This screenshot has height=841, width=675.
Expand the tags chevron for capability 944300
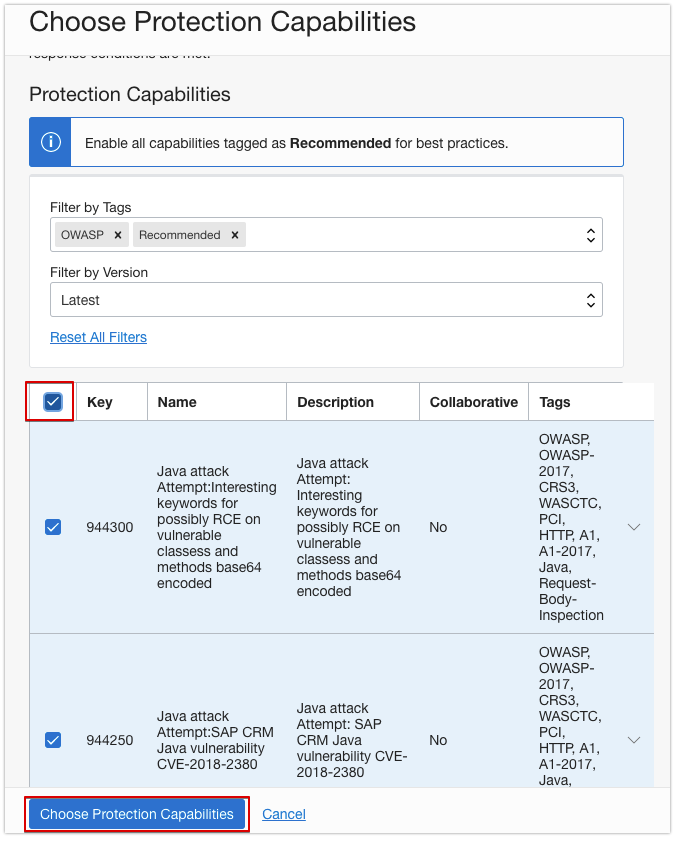633,527
